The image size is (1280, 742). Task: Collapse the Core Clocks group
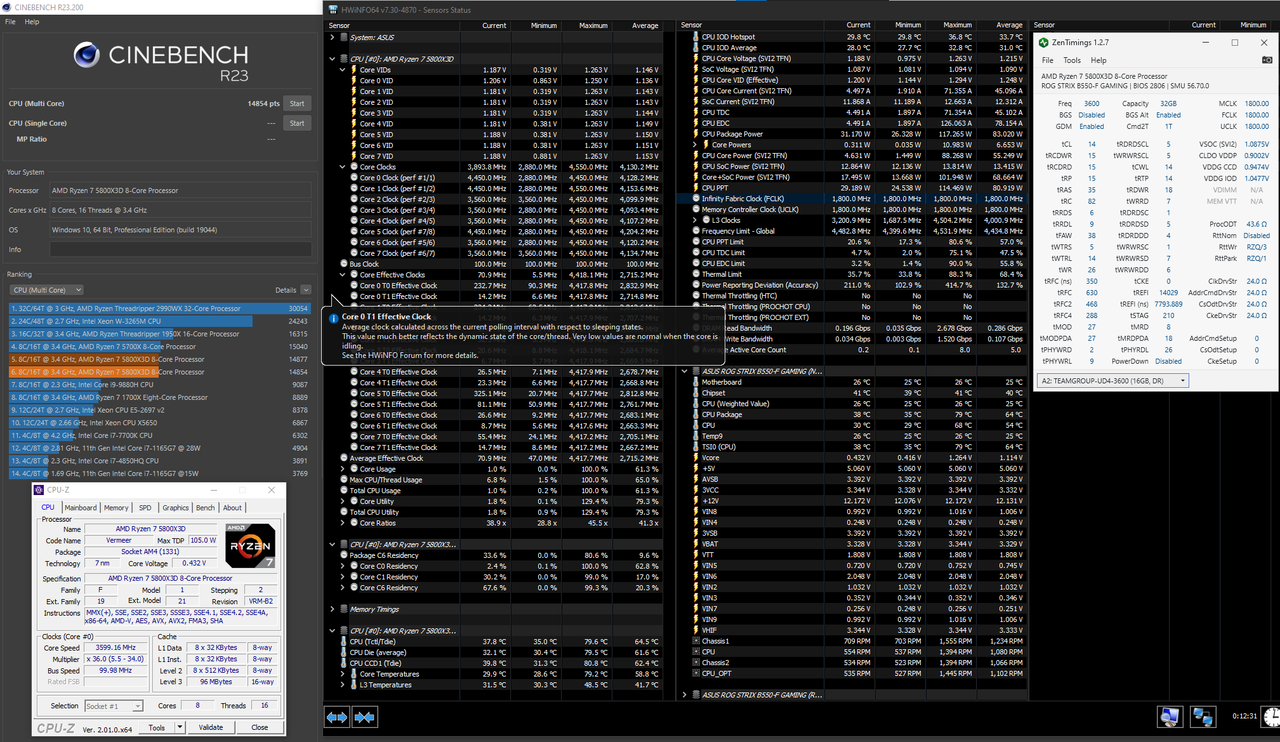[342, 167]
